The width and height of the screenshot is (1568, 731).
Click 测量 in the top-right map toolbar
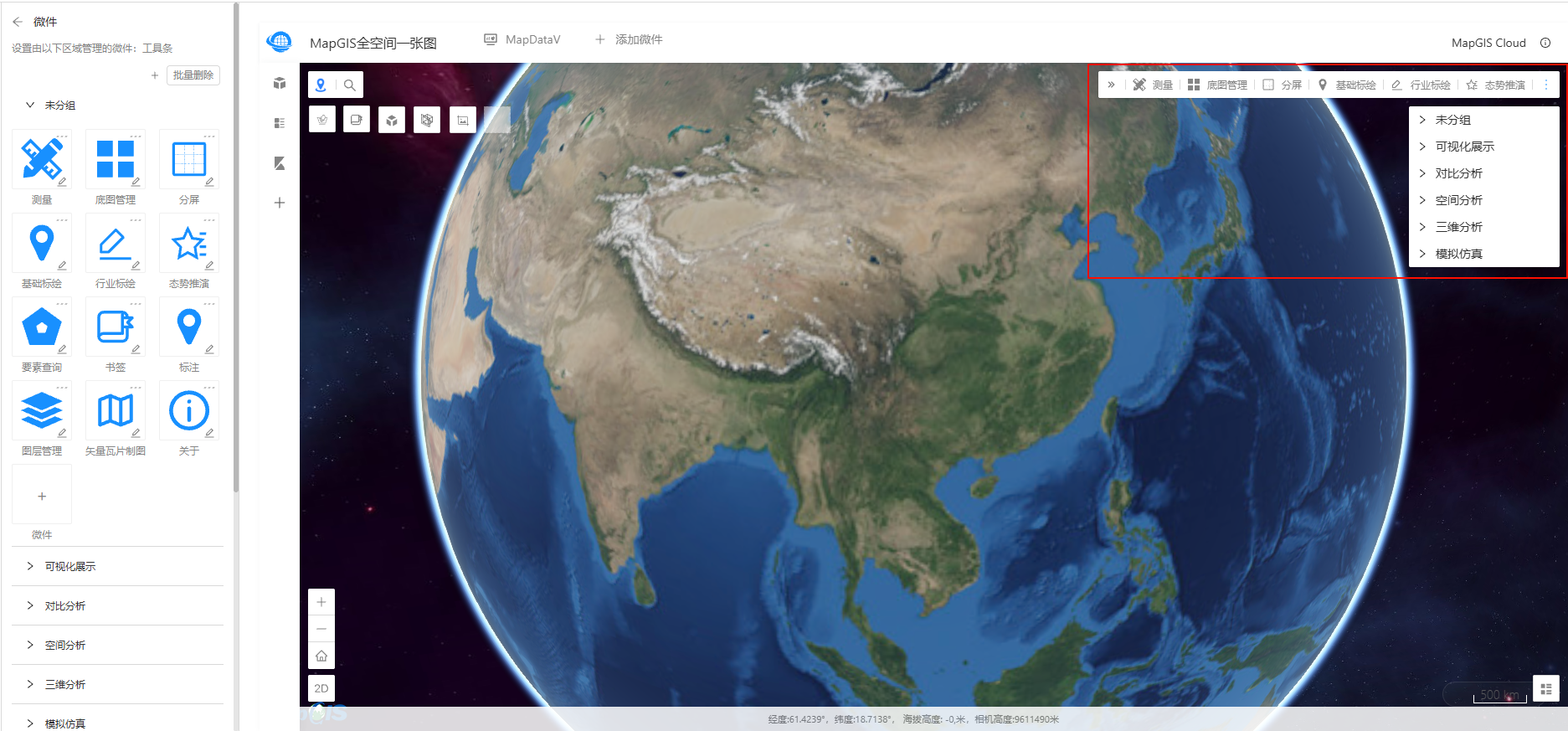(1153, 85)
